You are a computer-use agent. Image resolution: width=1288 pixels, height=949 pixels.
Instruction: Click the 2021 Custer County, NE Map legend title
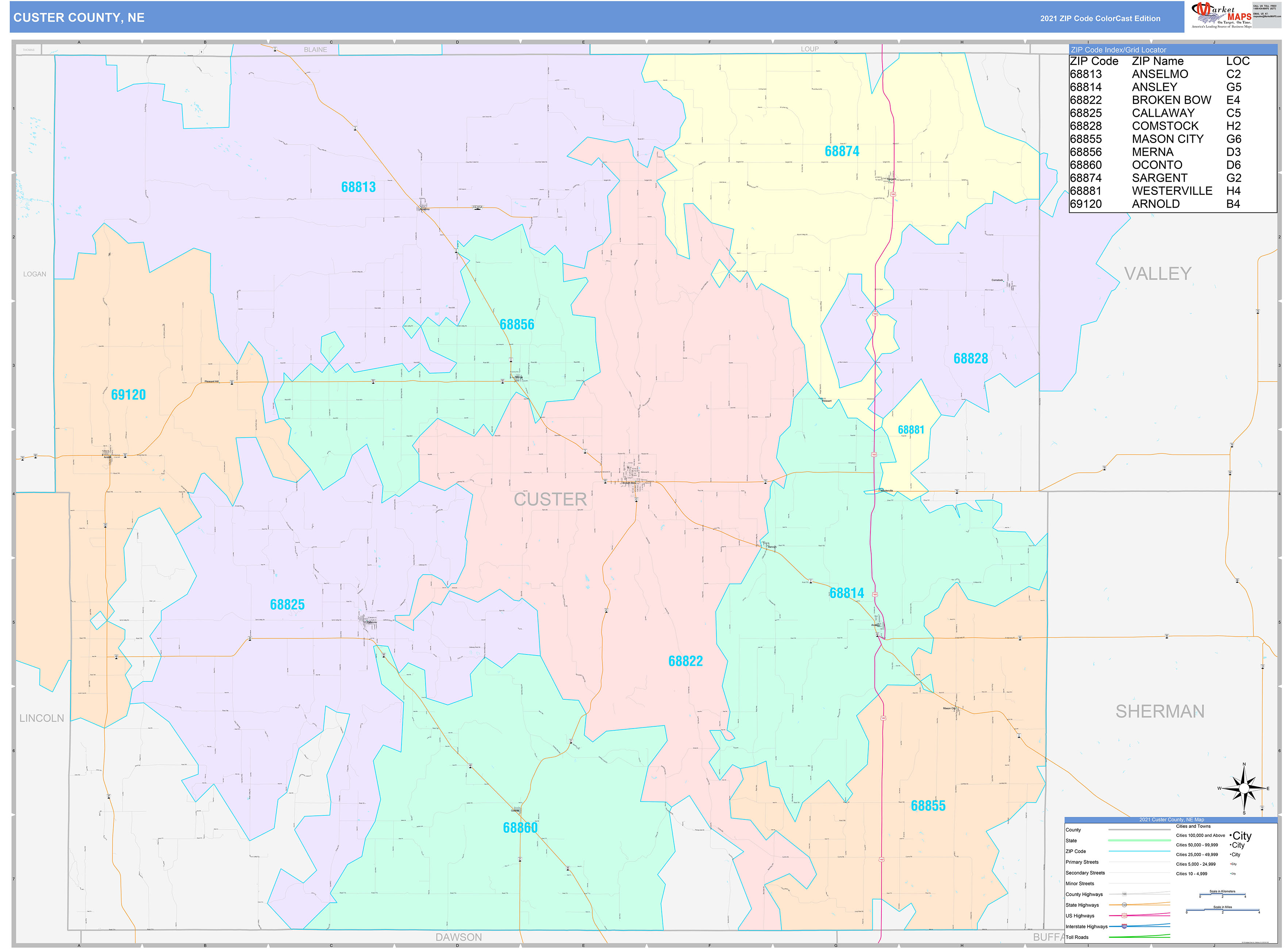1171,820
